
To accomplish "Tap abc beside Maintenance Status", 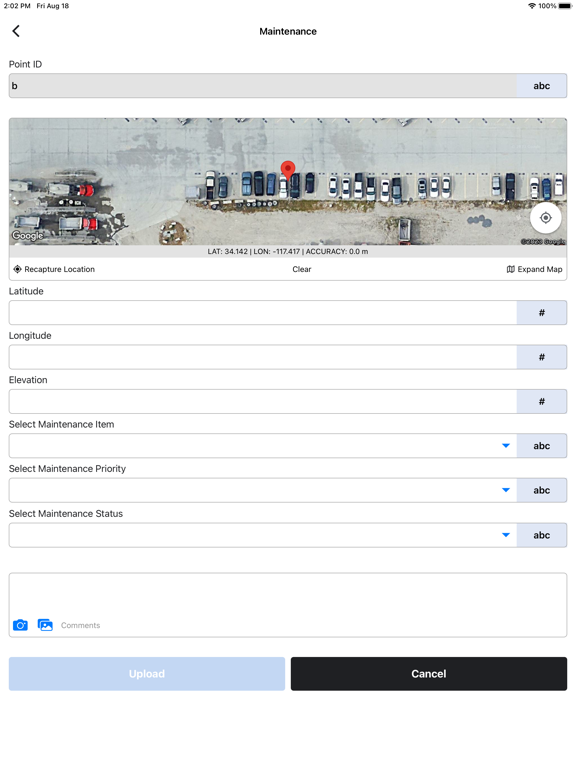I will pyautogui.click(x=542, y=535).
